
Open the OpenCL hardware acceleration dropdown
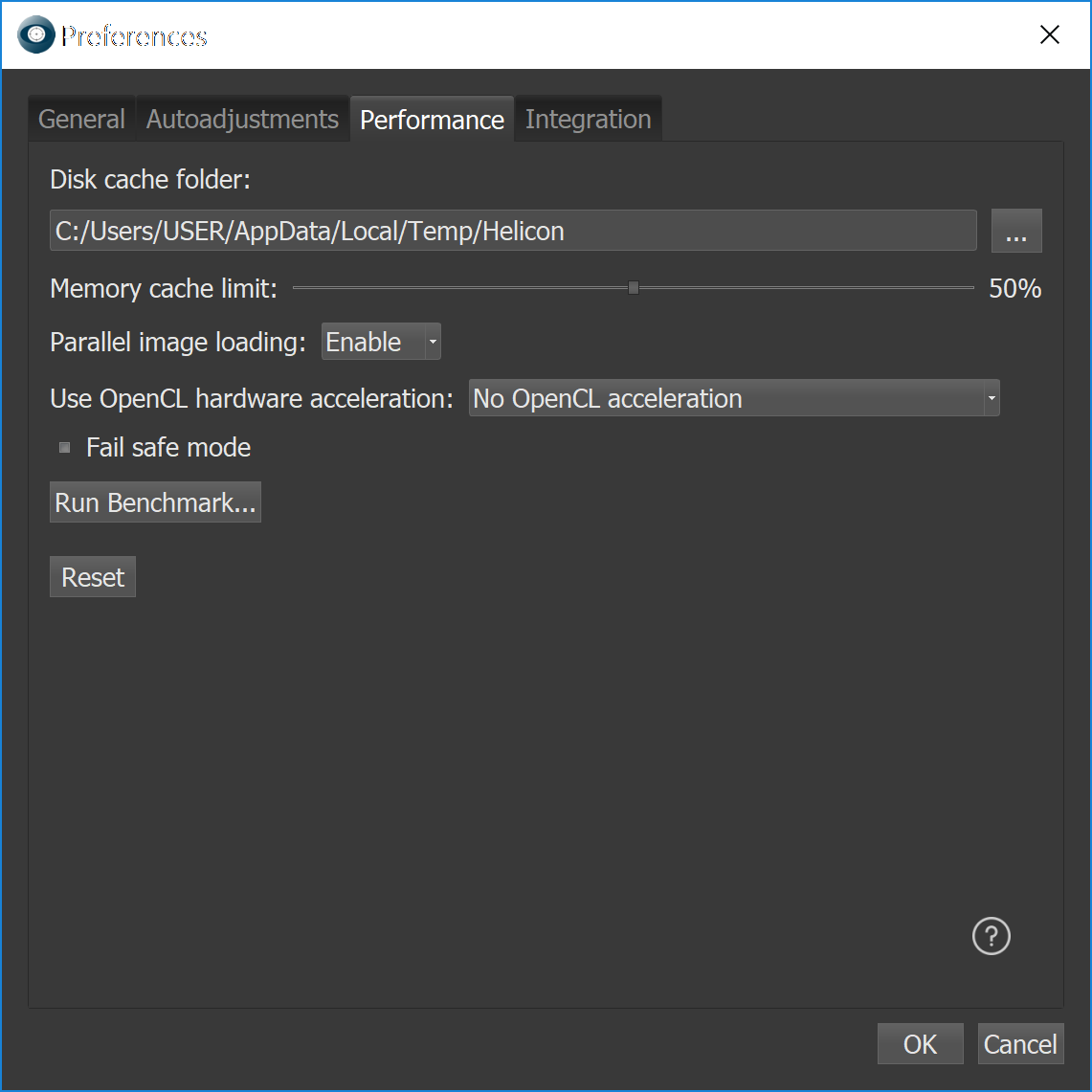[x=733, y=399]
